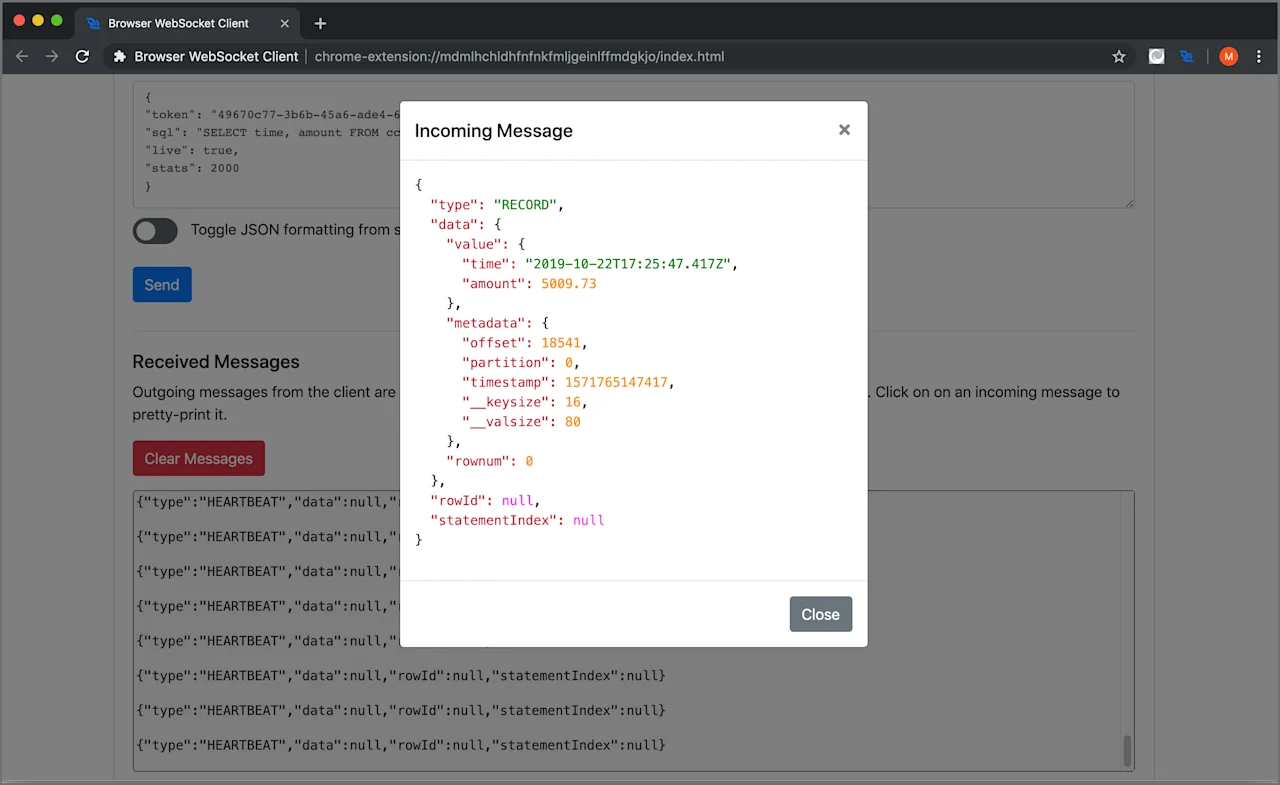1280x785 pixels.
Task: Select the Browser WebSocket Client tab
Action: click(189, 23)
